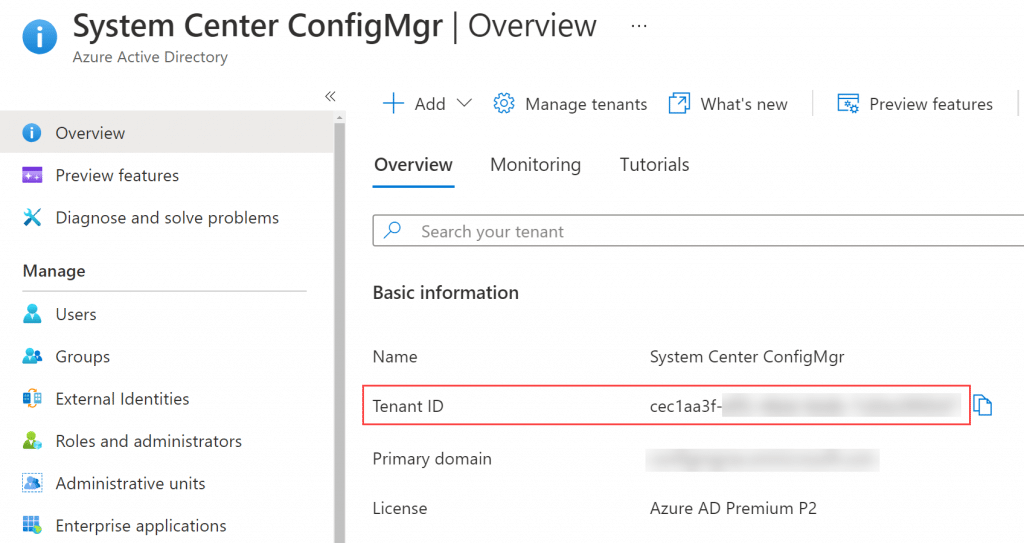Expand the Add dropdown chevron
The height and width of the screenshot is (543, 1024).
[464, 103]
